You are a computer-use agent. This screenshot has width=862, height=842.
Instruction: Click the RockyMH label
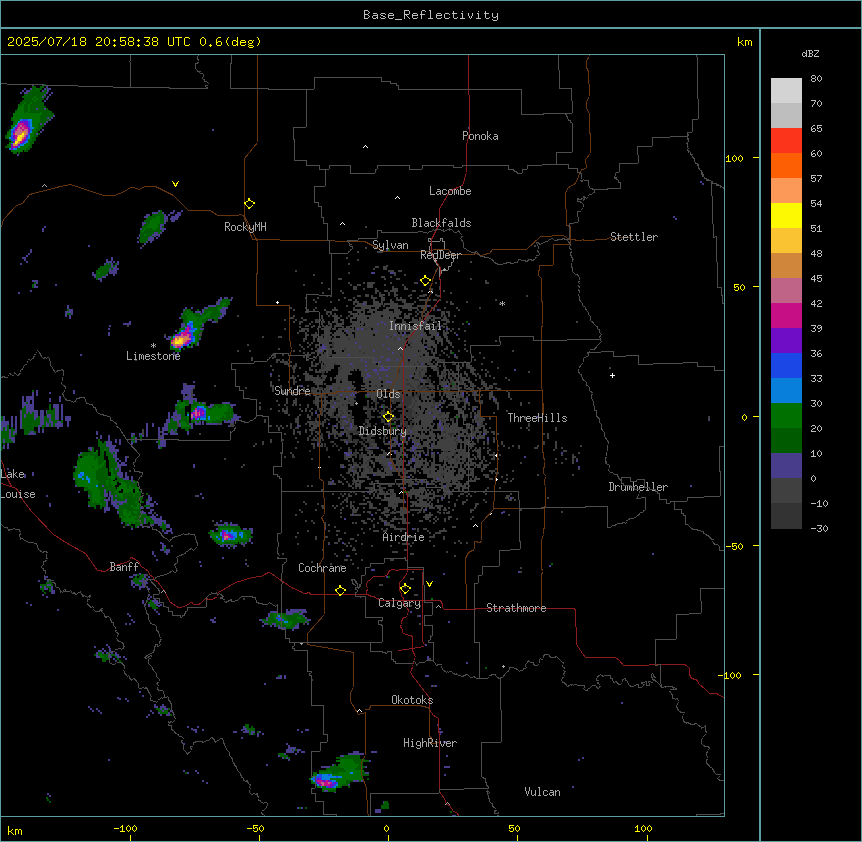(x=245, y=227)
